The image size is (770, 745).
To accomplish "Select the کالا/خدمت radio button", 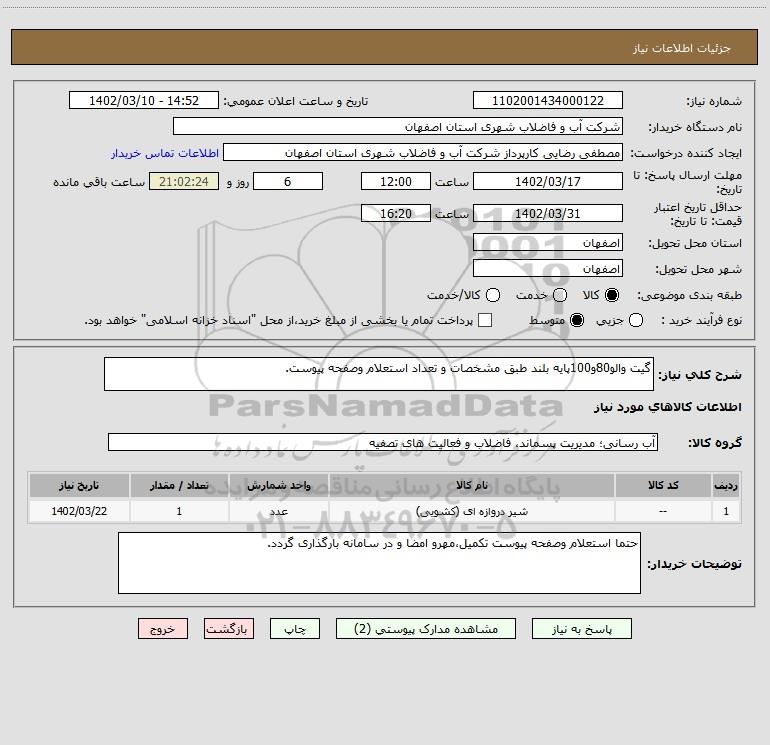I will [493, 295].
